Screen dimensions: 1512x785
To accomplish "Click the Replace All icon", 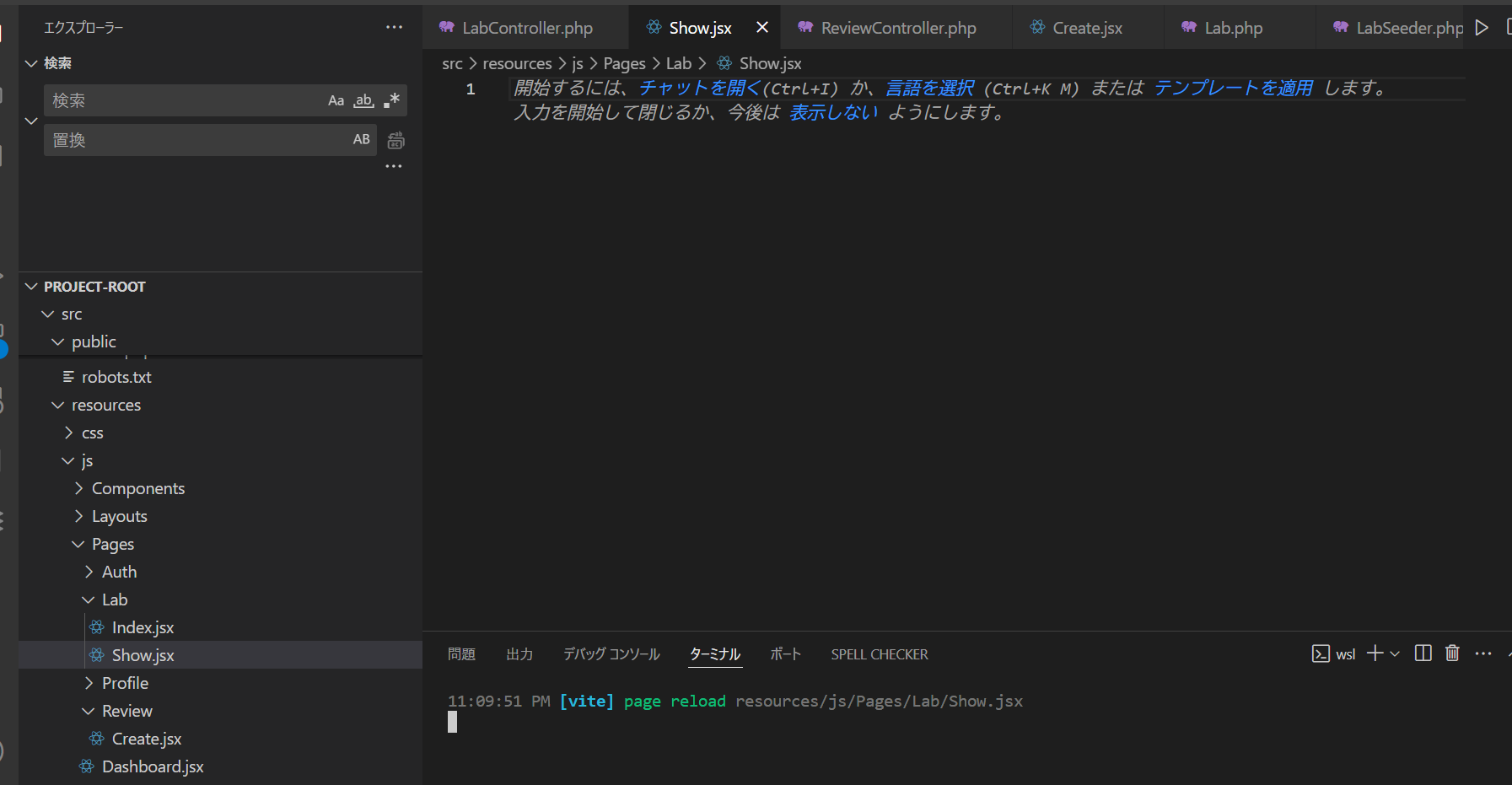I will (x=395, y=141).
